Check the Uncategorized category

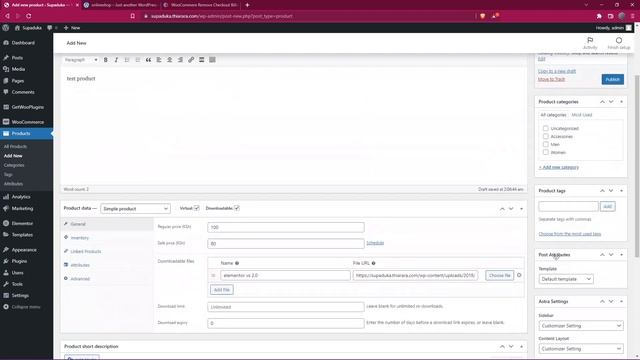[546, 128]
